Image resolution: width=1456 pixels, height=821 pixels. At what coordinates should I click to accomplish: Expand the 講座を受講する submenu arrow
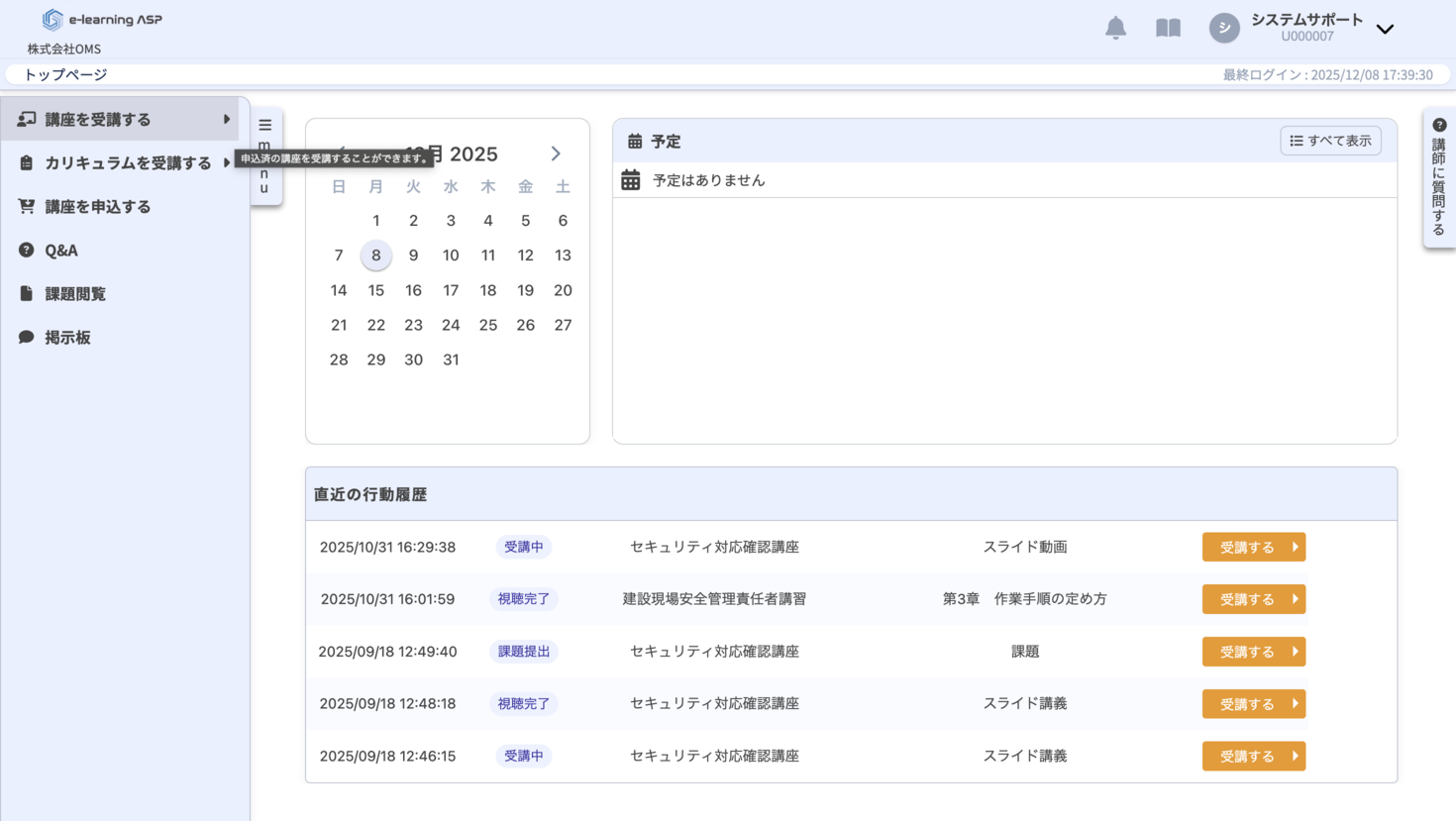pos(227,120)
